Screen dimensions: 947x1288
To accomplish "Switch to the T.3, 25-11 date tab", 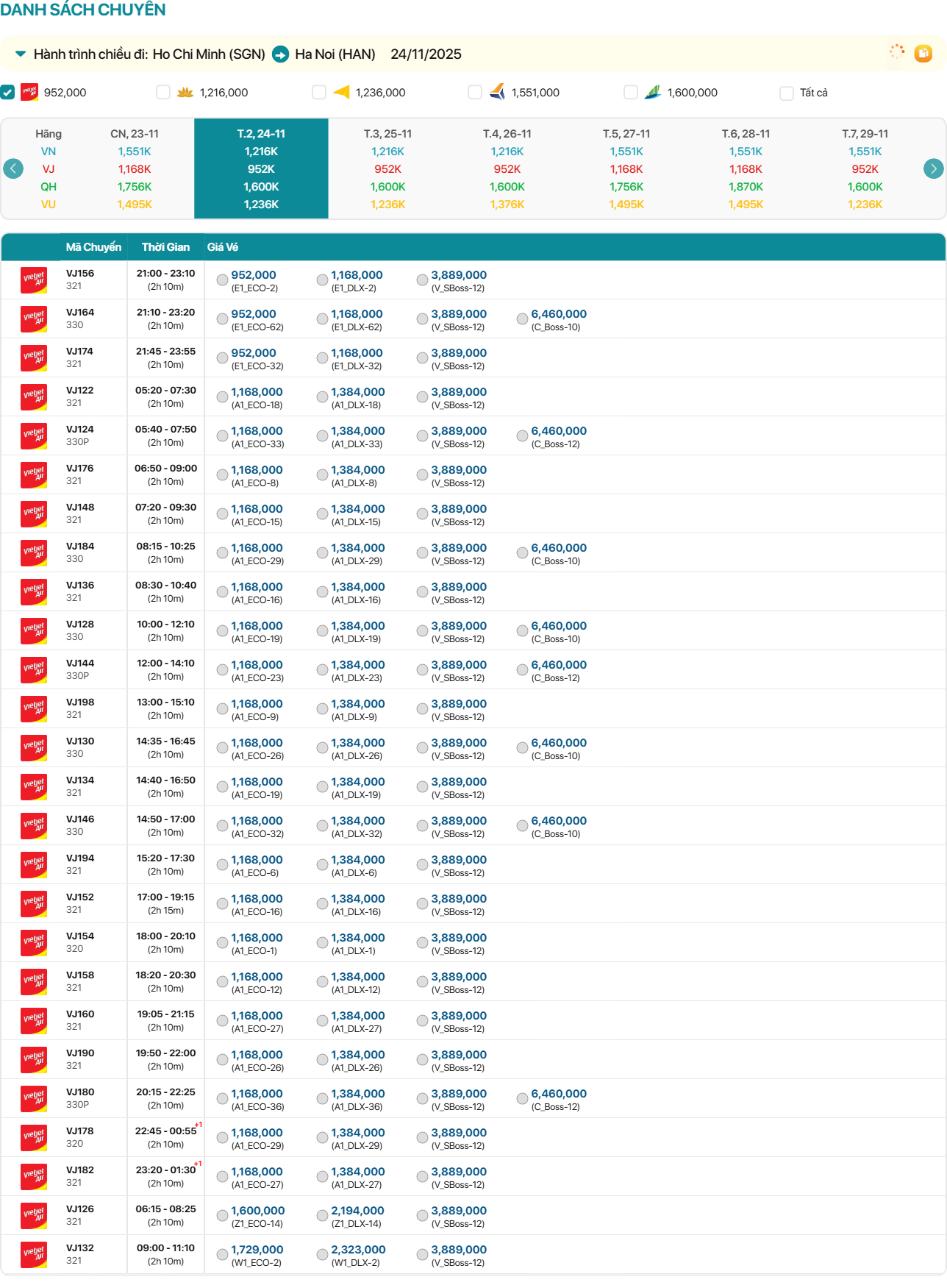I will pyautogui.click(x=387, y=168).
